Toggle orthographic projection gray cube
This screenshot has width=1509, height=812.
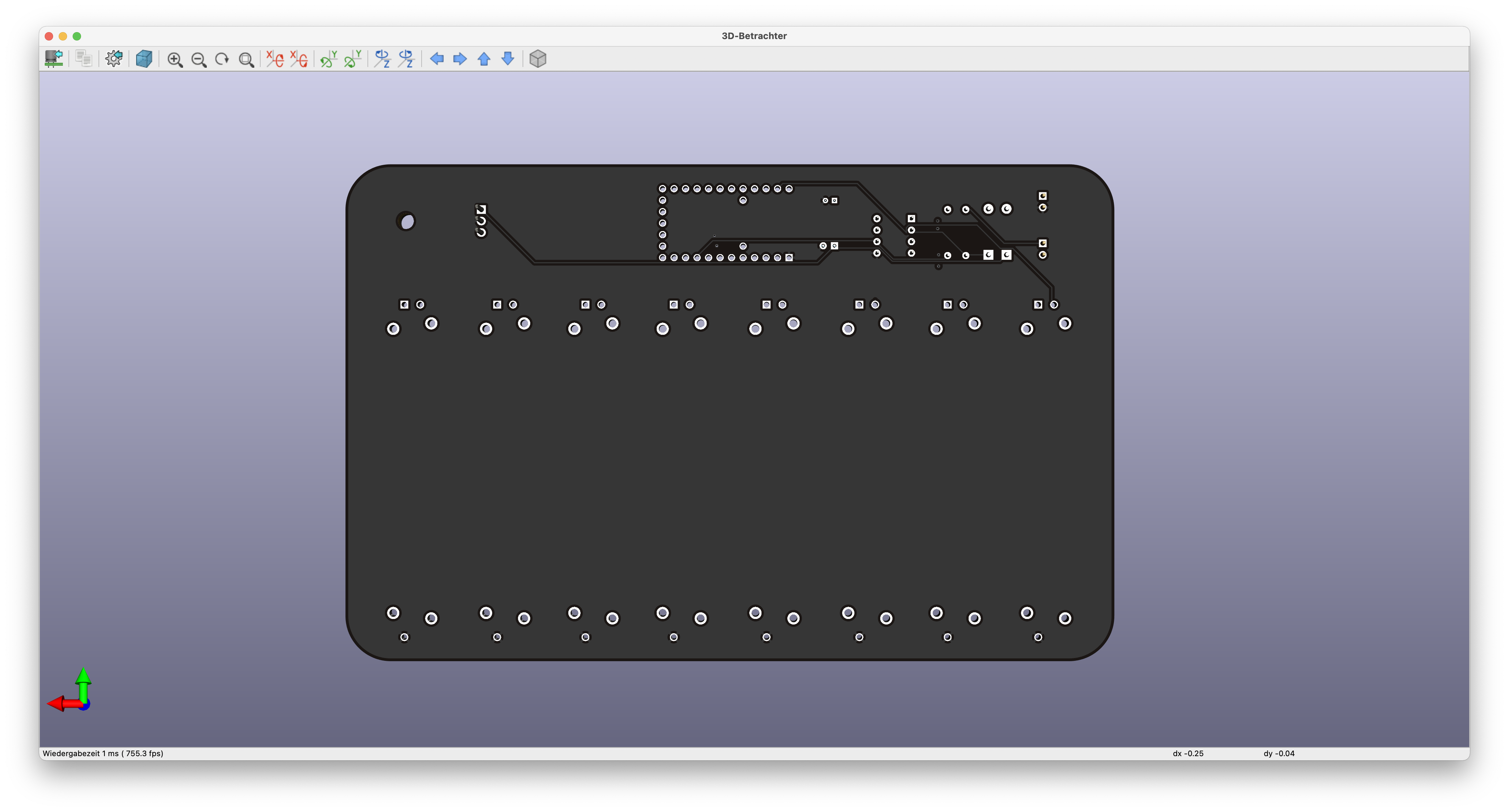click(x=538, y=59)
